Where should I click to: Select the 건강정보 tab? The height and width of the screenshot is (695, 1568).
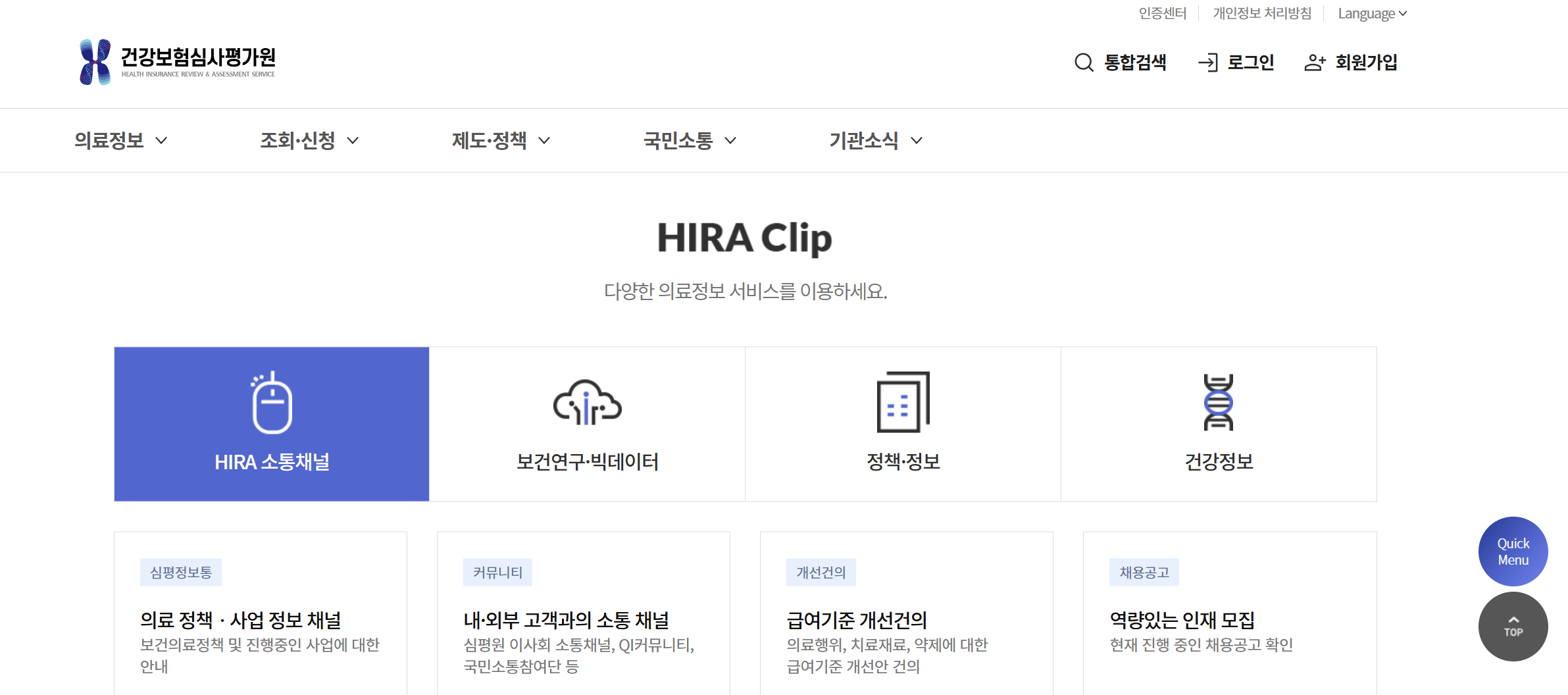point(1219,424)
